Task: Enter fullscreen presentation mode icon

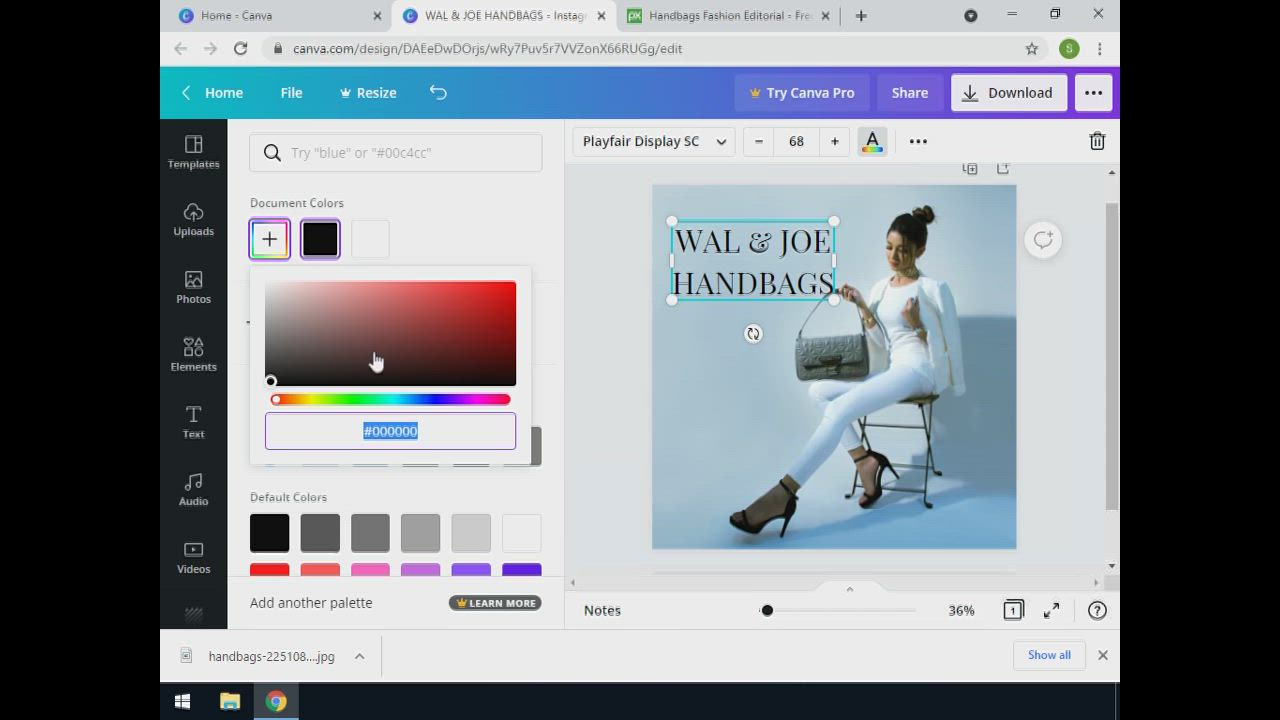Action: [x=1051, y=610]
